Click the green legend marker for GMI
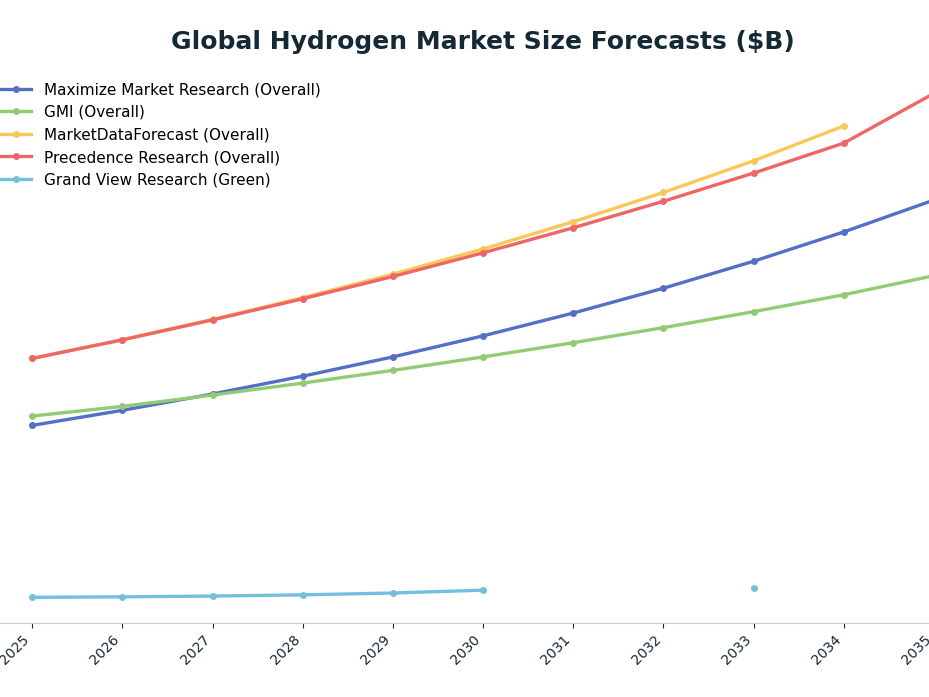Screen dimensions: 929x697 tap(17, 112)
